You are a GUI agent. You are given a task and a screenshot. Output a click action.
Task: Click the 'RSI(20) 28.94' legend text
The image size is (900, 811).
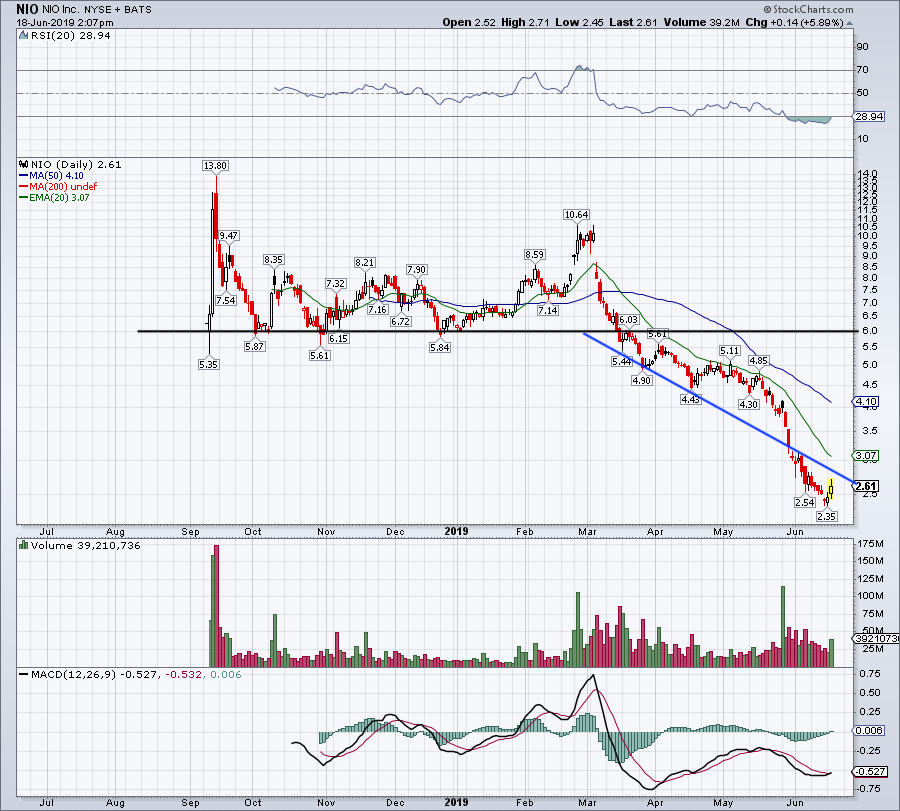[71, 36]
